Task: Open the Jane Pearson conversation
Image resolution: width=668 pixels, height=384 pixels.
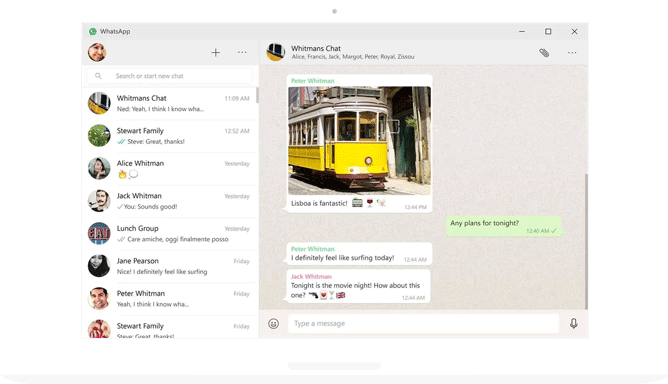Action: [x=170, y=266]
